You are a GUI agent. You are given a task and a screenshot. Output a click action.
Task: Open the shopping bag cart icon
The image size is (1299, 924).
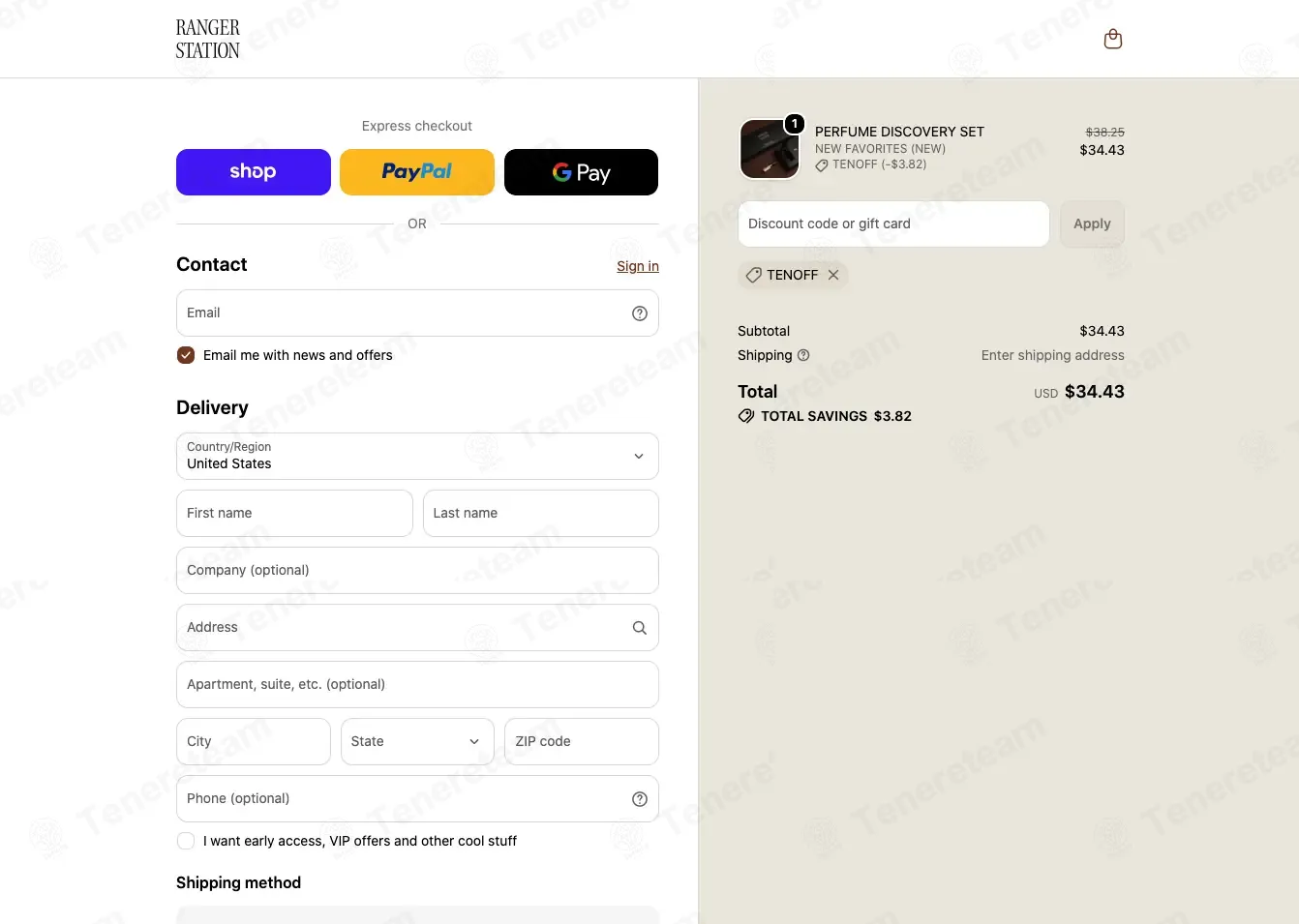click(1113, 39)
